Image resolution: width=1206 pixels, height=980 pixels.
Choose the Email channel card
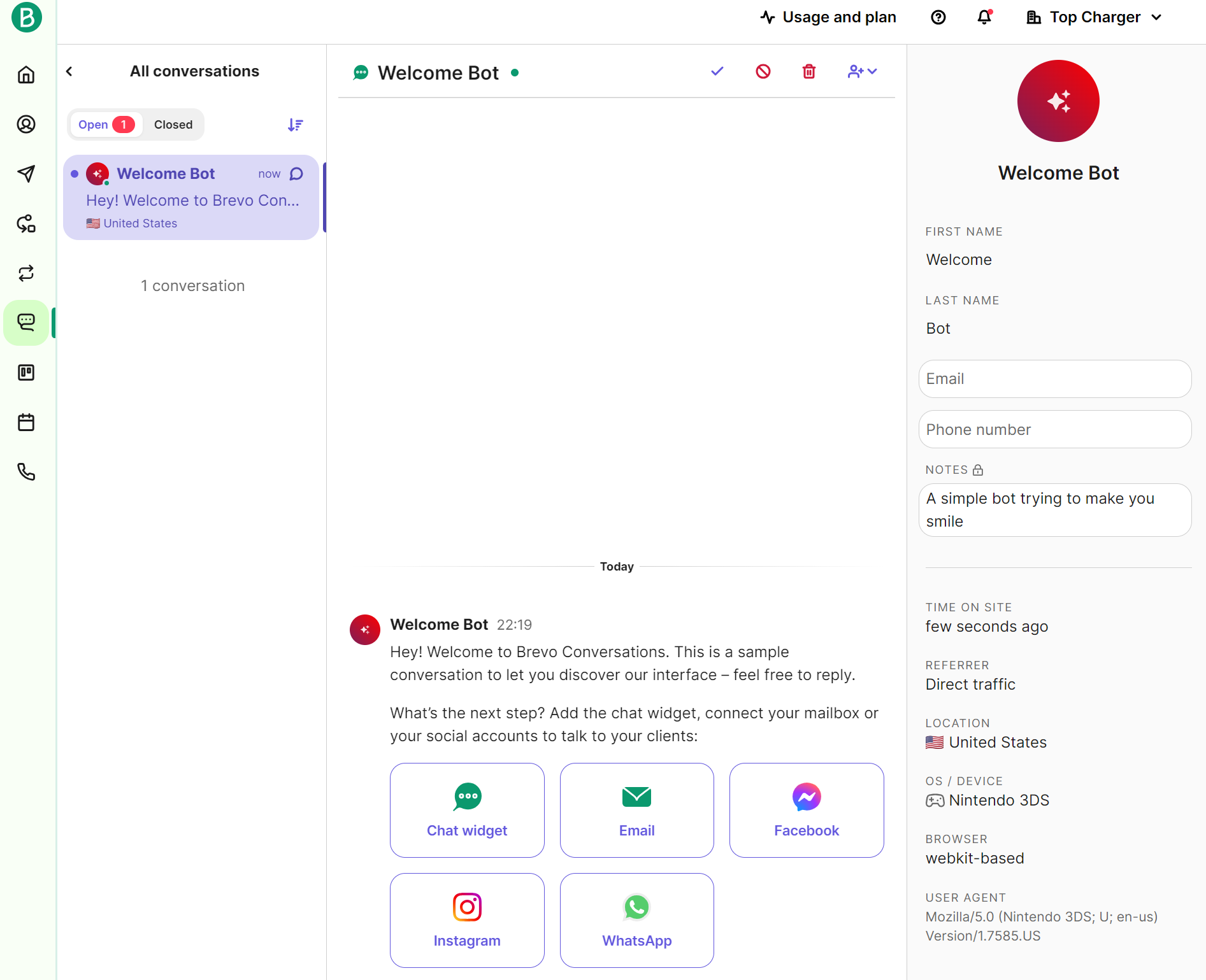[x=637, y=811]
